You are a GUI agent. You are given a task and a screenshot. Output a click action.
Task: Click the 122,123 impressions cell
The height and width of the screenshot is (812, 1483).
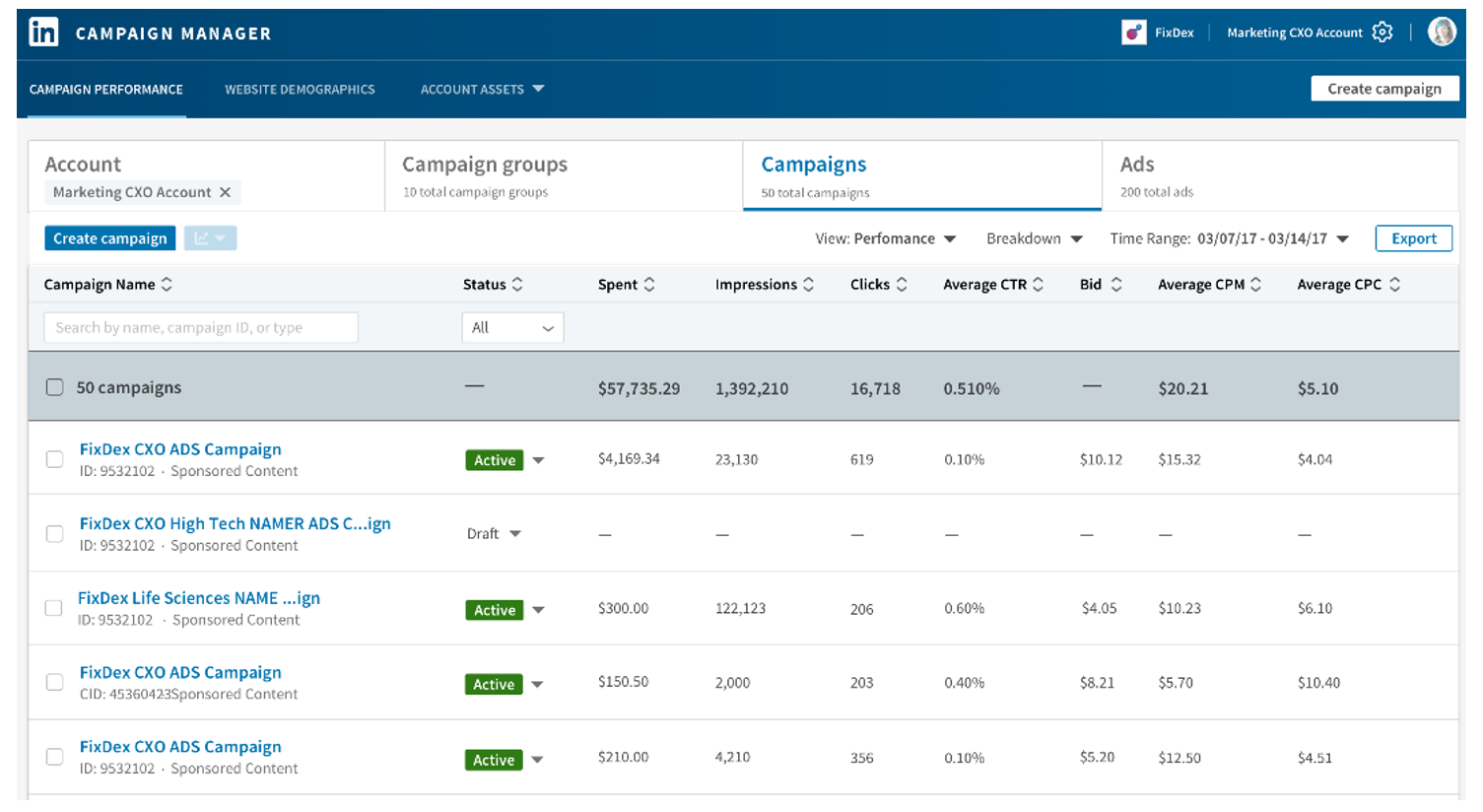(x=740, y=609)
